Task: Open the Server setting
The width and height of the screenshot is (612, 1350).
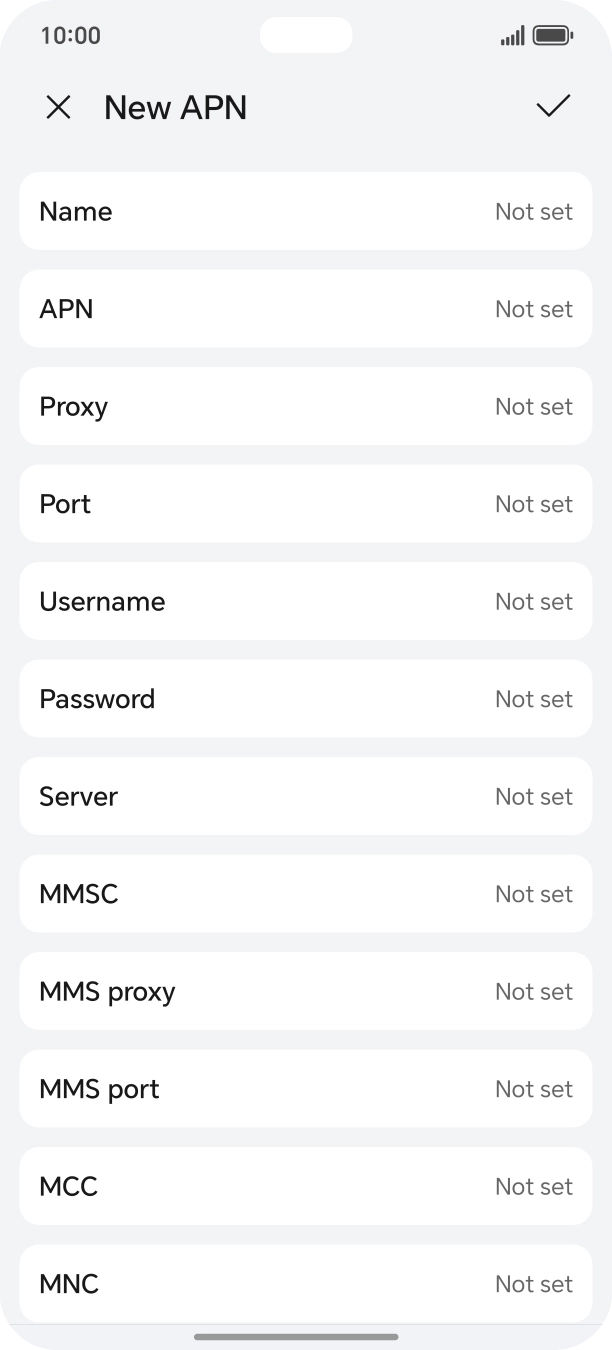Action: tap(306, 796)
